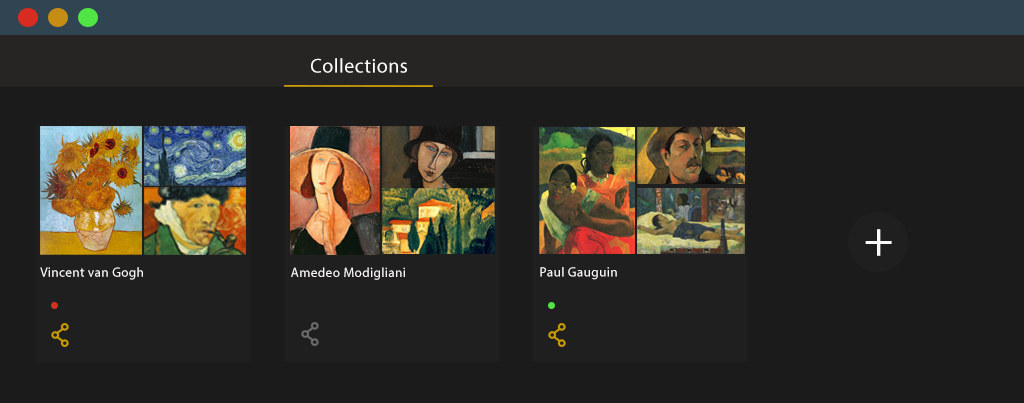
Task: Open Modigliani's woman in large hat painting
Action: (x=334, y=190)
